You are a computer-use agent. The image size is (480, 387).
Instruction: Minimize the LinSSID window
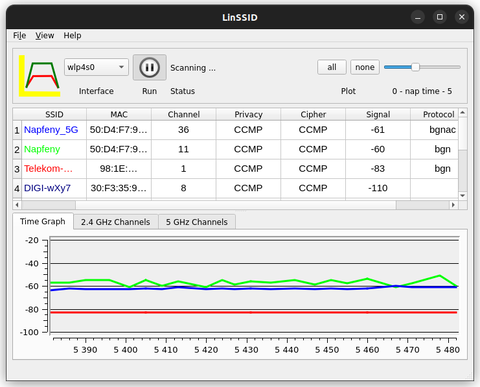pos(418,17)
